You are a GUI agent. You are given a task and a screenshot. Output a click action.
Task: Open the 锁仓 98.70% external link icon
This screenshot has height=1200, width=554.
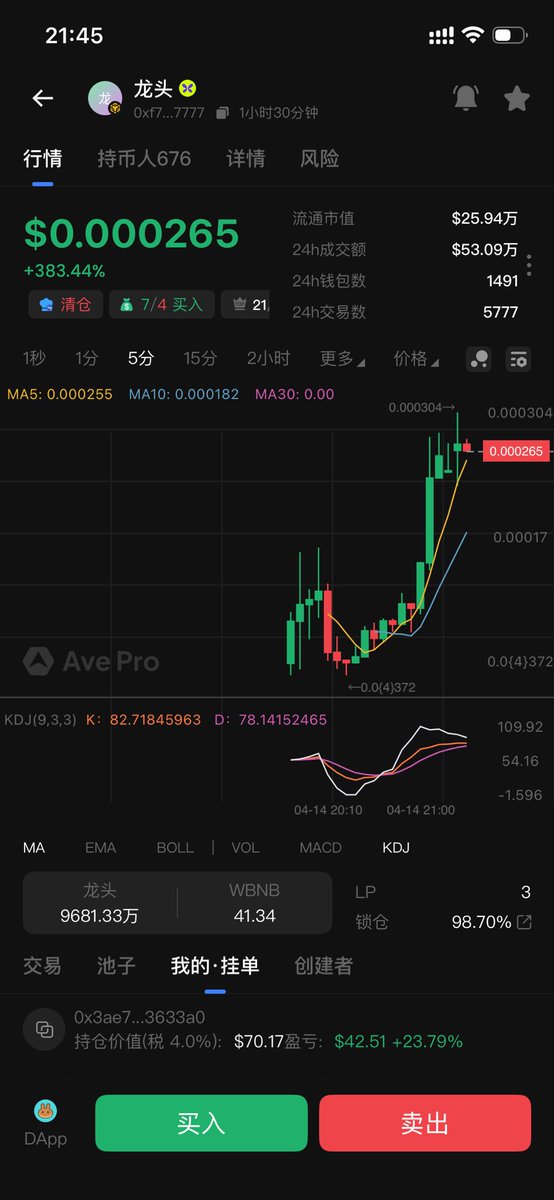pyautogui.click(x=524, y=922)
